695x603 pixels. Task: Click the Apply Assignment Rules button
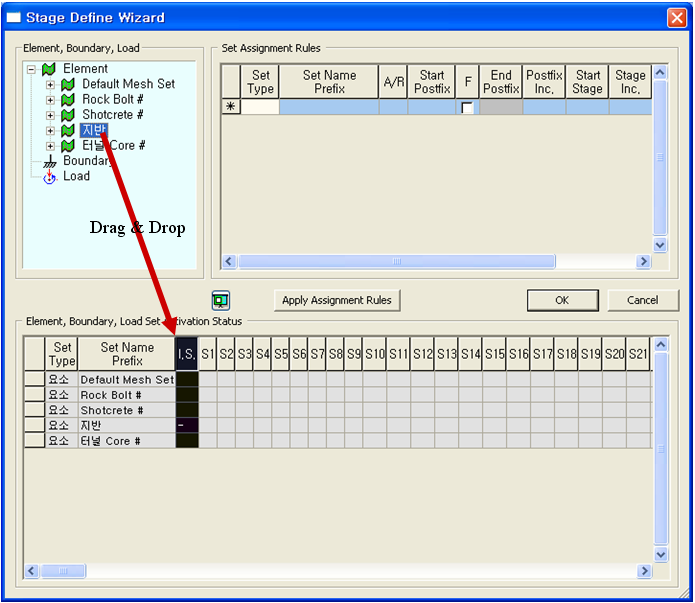[337, 300]
